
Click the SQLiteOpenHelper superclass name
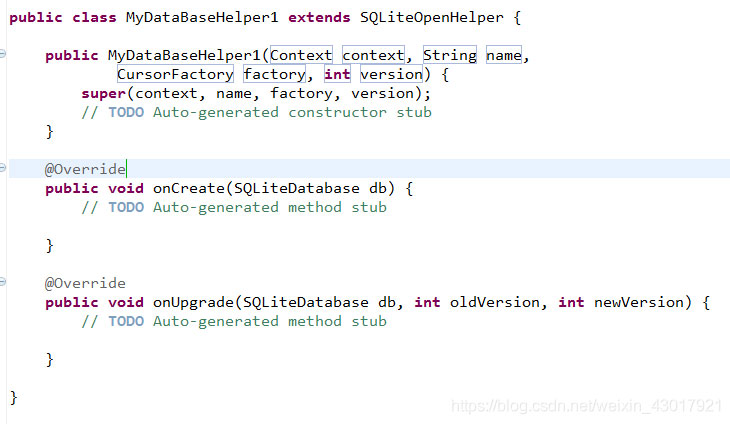pyautogui.click(x=432, y=18)
